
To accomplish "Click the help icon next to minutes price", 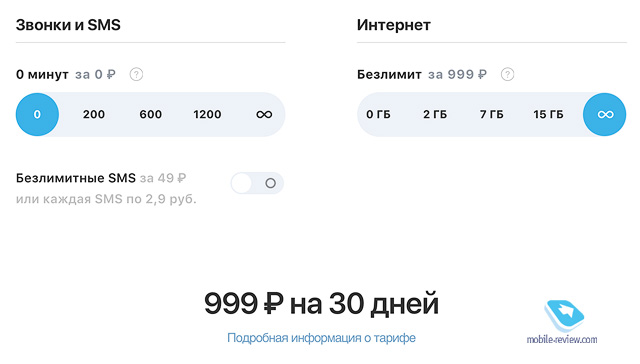I will pyautogui.click(x=136, y=75).
